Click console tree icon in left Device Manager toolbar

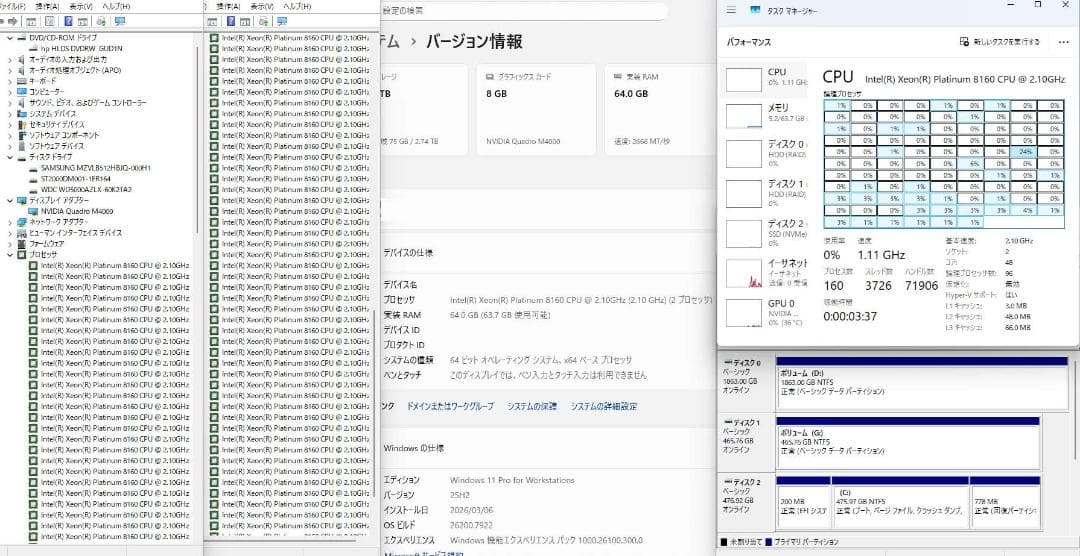click(x=31, y=21)
